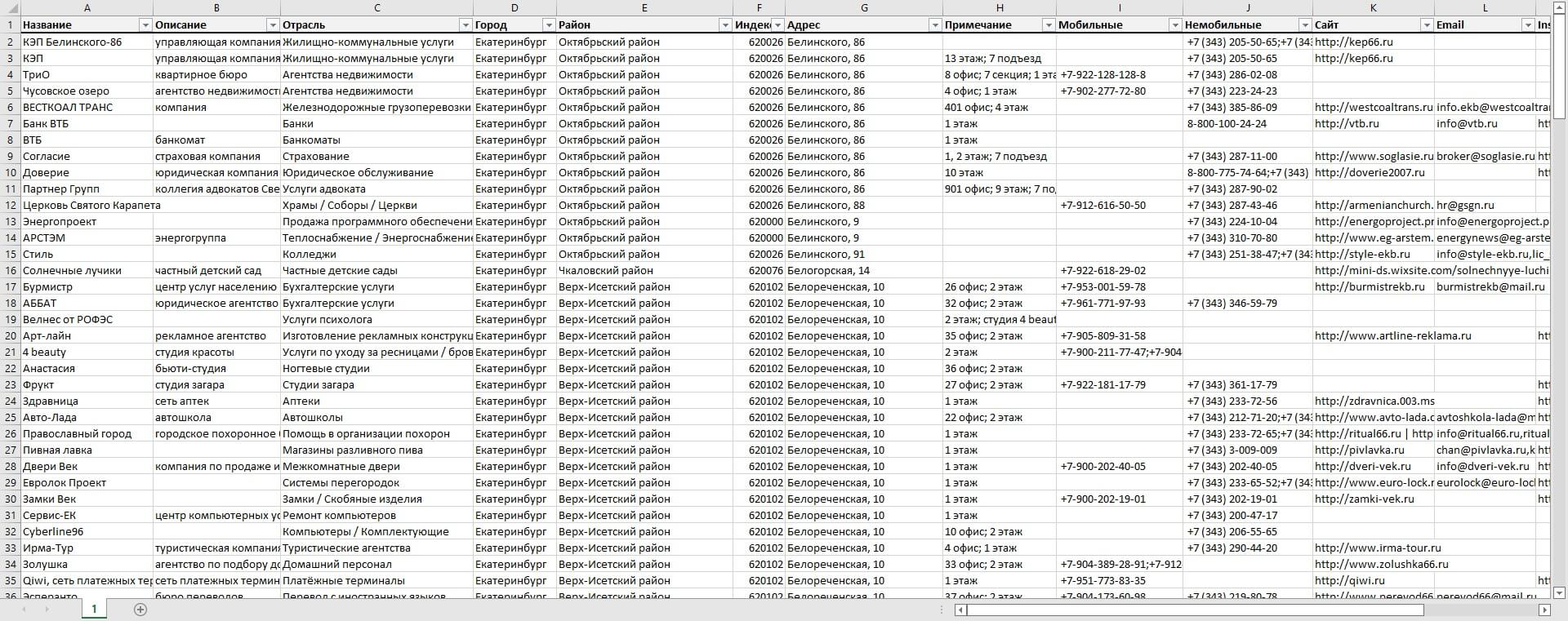
Task: Select the cell 'ВЕСТКОАЛ ТРАНС'
Action: pos(87,107)
